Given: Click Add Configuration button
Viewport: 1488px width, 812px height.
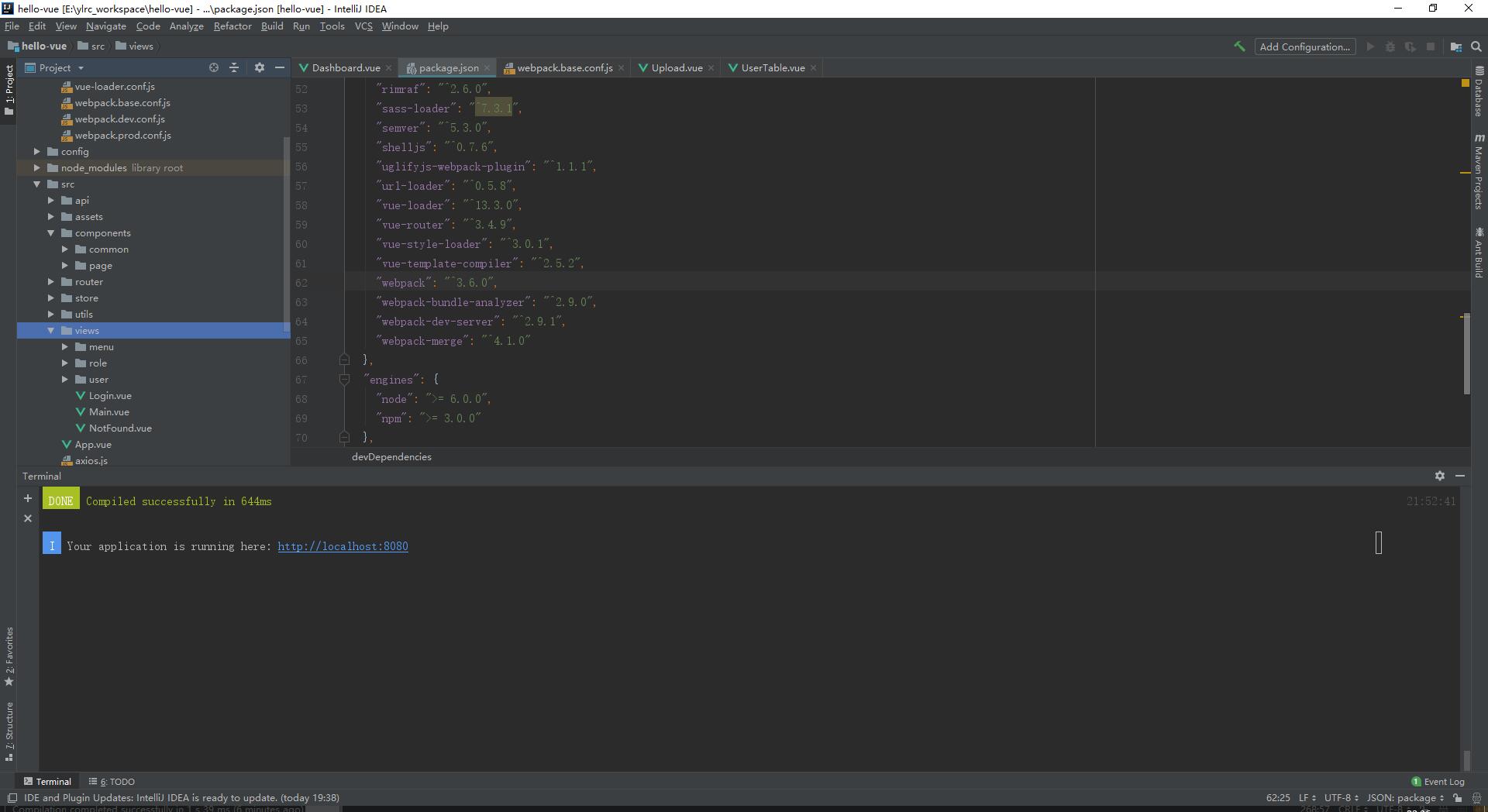Looking at the screenshot, I should point(1305,46).
